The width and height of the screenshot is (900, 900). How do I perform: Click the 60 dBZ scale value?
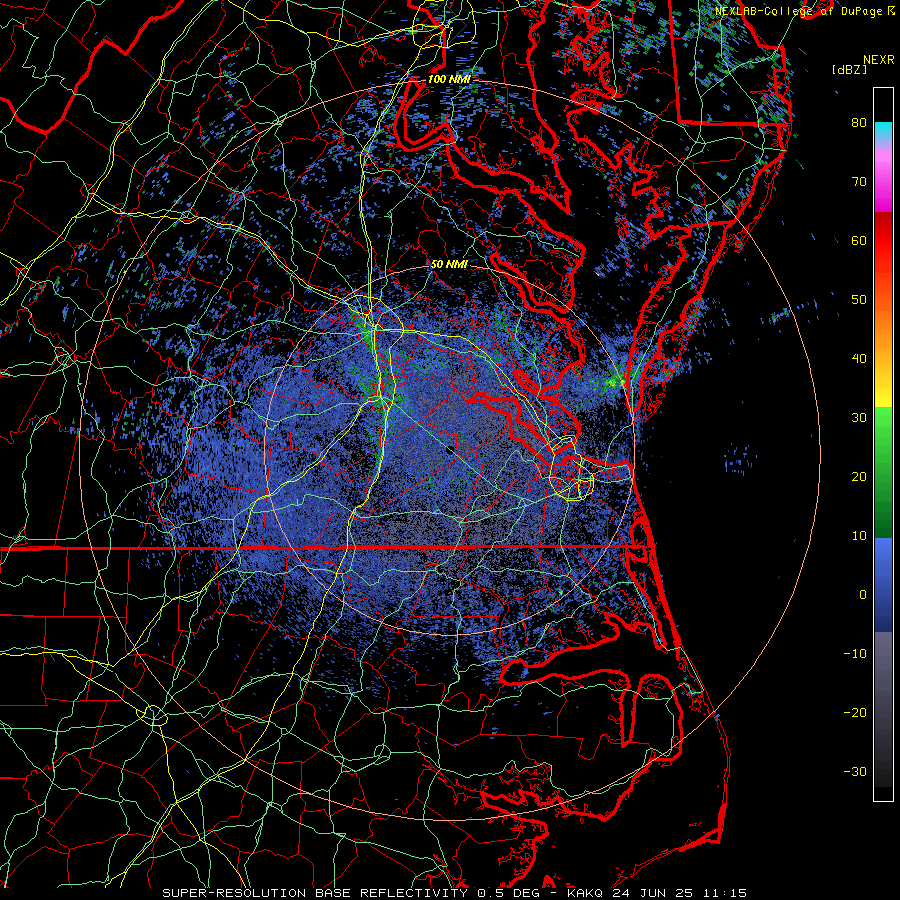point(859,240)
